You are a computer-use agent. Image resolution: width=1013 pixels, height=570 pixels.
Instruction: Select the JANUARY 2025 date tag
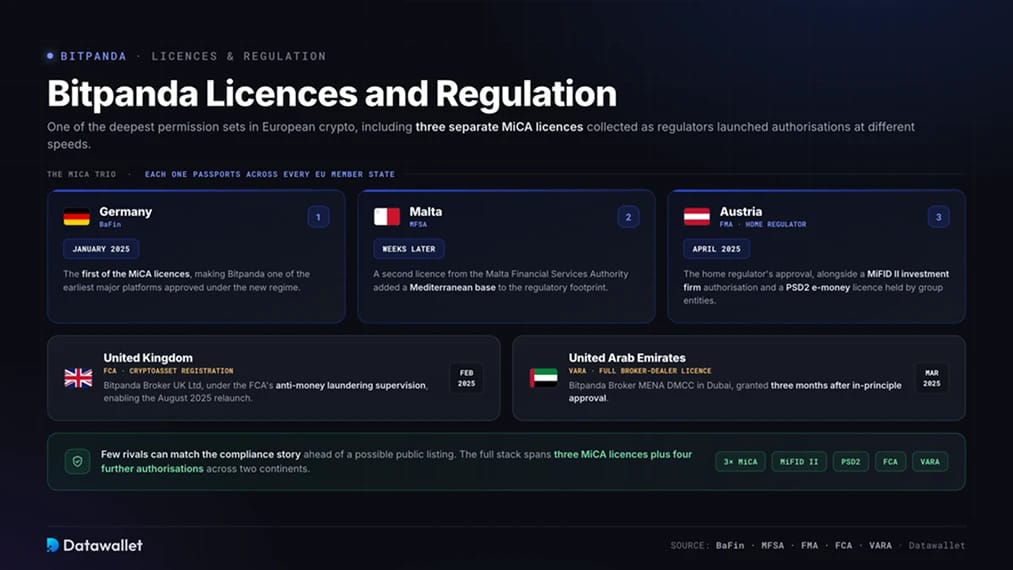point(101,249)
